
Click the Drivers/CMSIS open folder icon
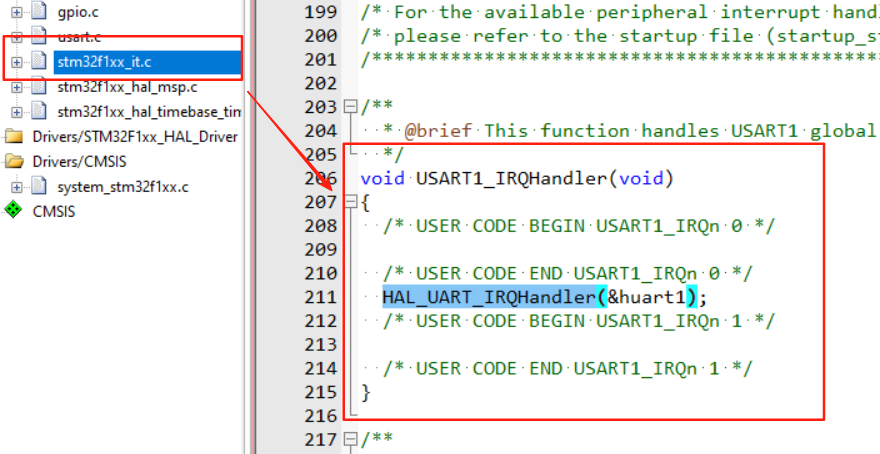[14, 162]
